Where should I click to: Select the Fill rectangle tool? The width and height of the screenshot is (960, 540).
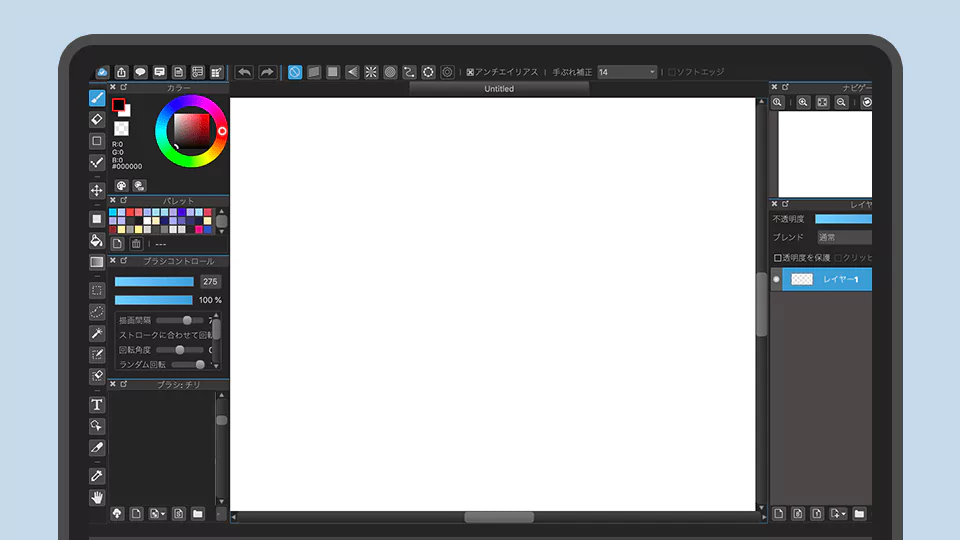97,219
